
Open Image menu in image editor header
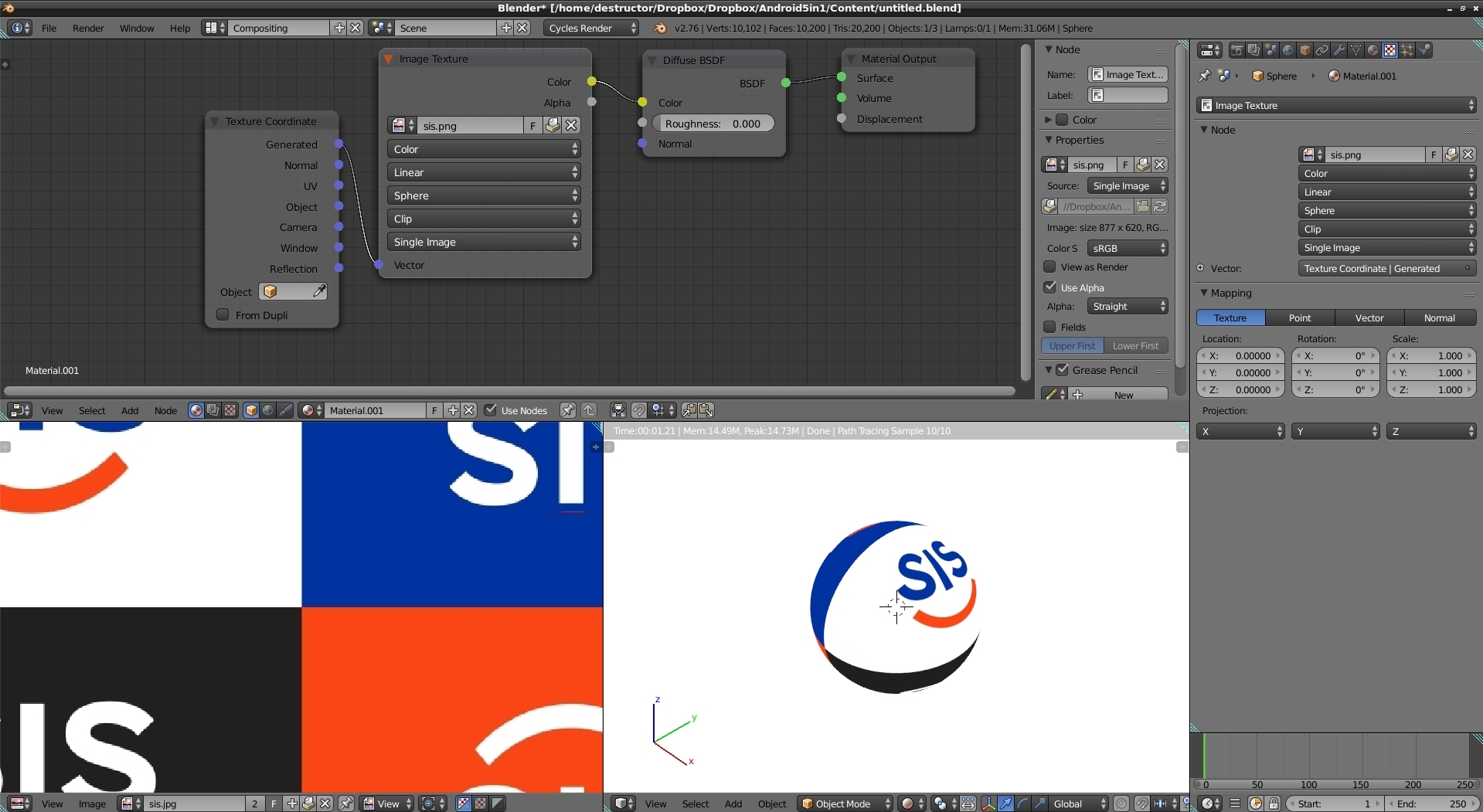(92, 804)
